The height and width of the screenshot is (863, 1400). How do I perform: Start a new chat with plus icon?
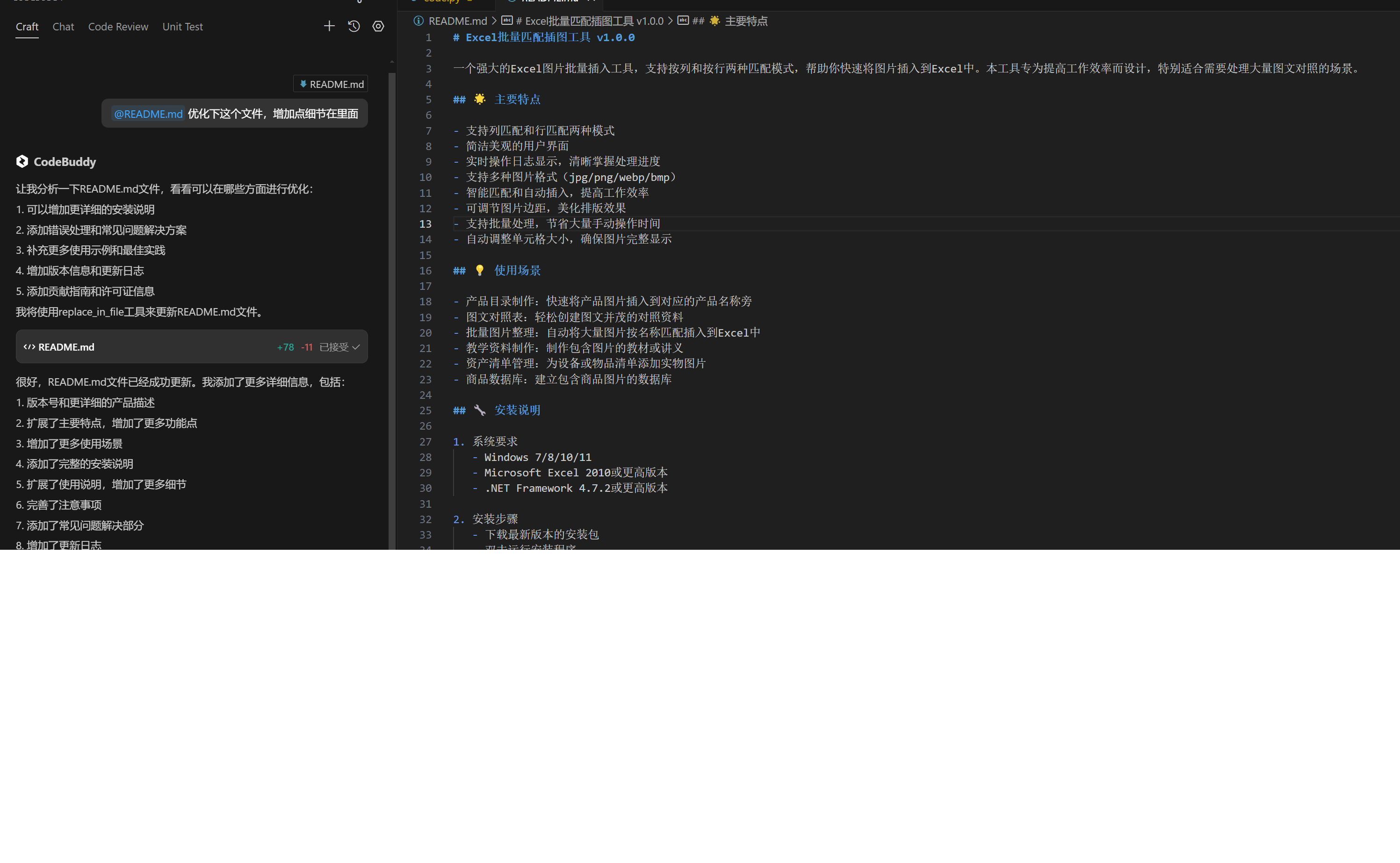[329, 26]
